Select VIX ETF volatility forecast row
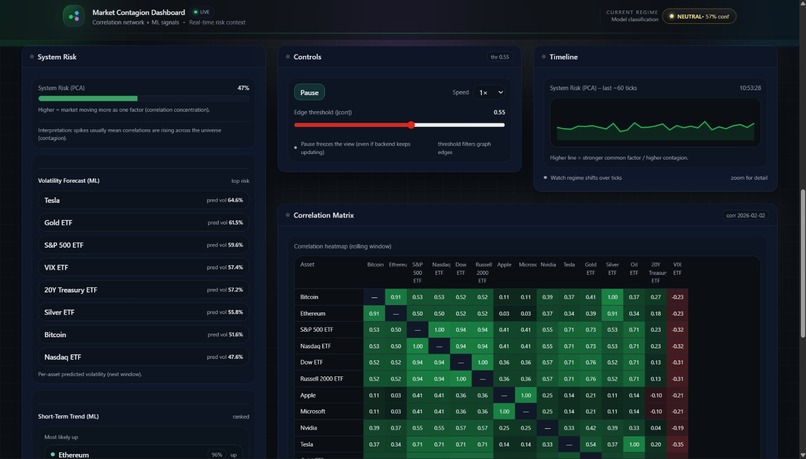Viewport: 806px width, 459px height. pos(143,267)
